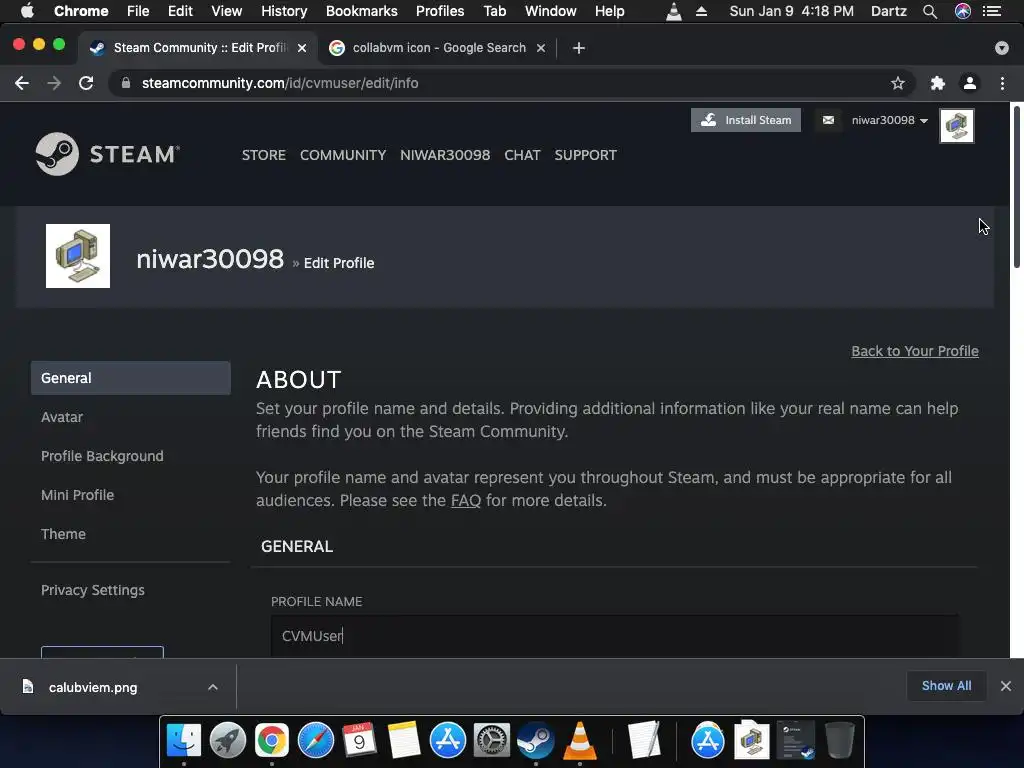
Task: Select Mini Profile in sidebar
Action: click(x=78, y=495)
